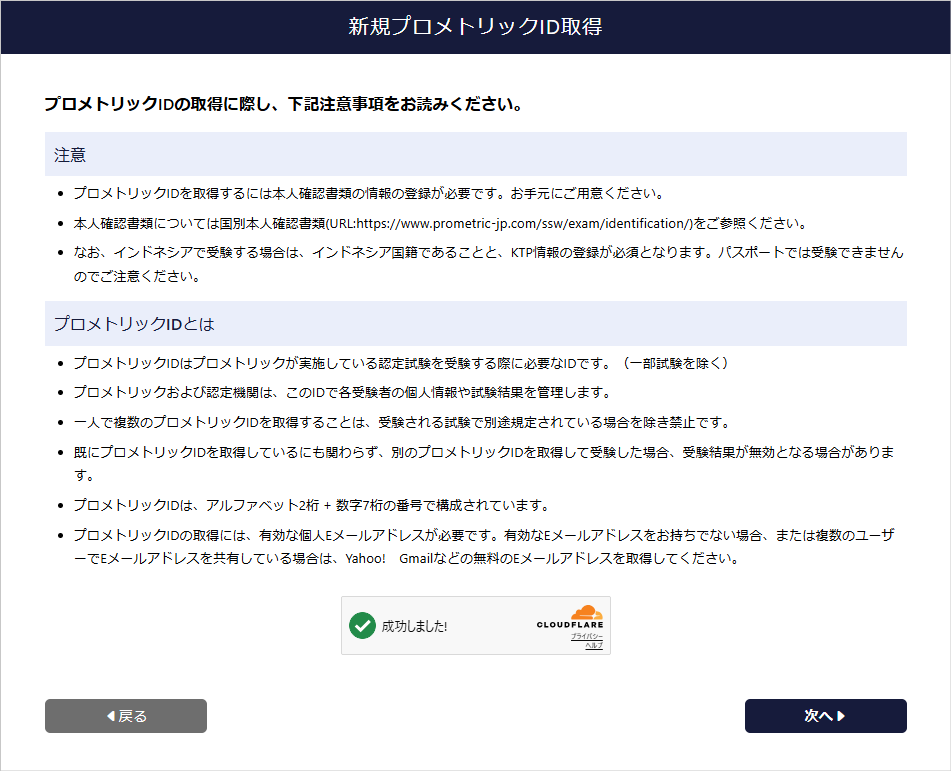This screenshot has height=771, width=951.
Task: Click the 戻る button
Action: (x=125, y=716)
